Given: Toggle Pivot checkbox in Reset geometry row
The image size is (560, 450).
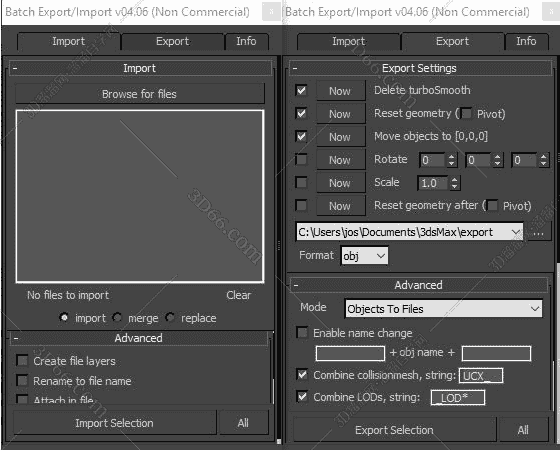Looking at the screenshot, I should click(x=466, y=114).
